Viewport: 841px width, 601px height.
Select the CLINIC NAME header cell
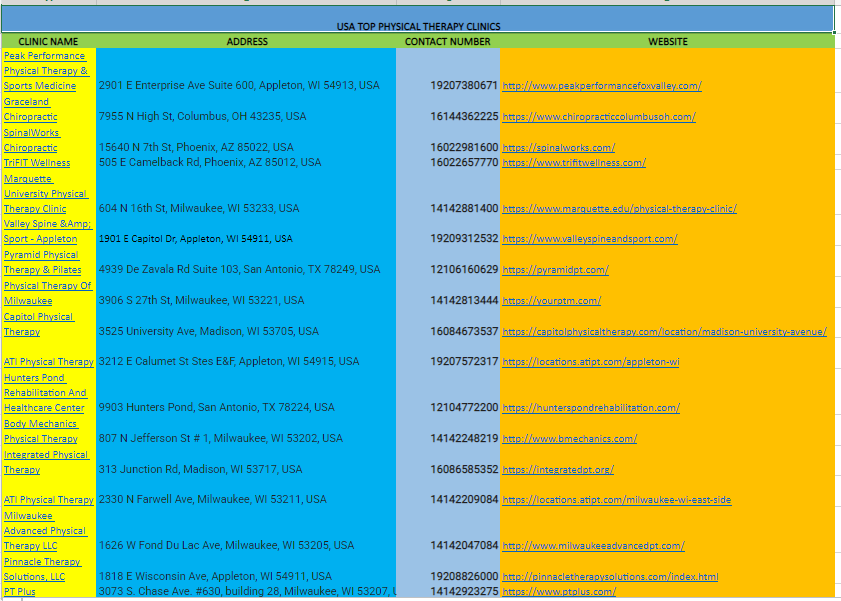pyautogui.click(x=48, y=41)
